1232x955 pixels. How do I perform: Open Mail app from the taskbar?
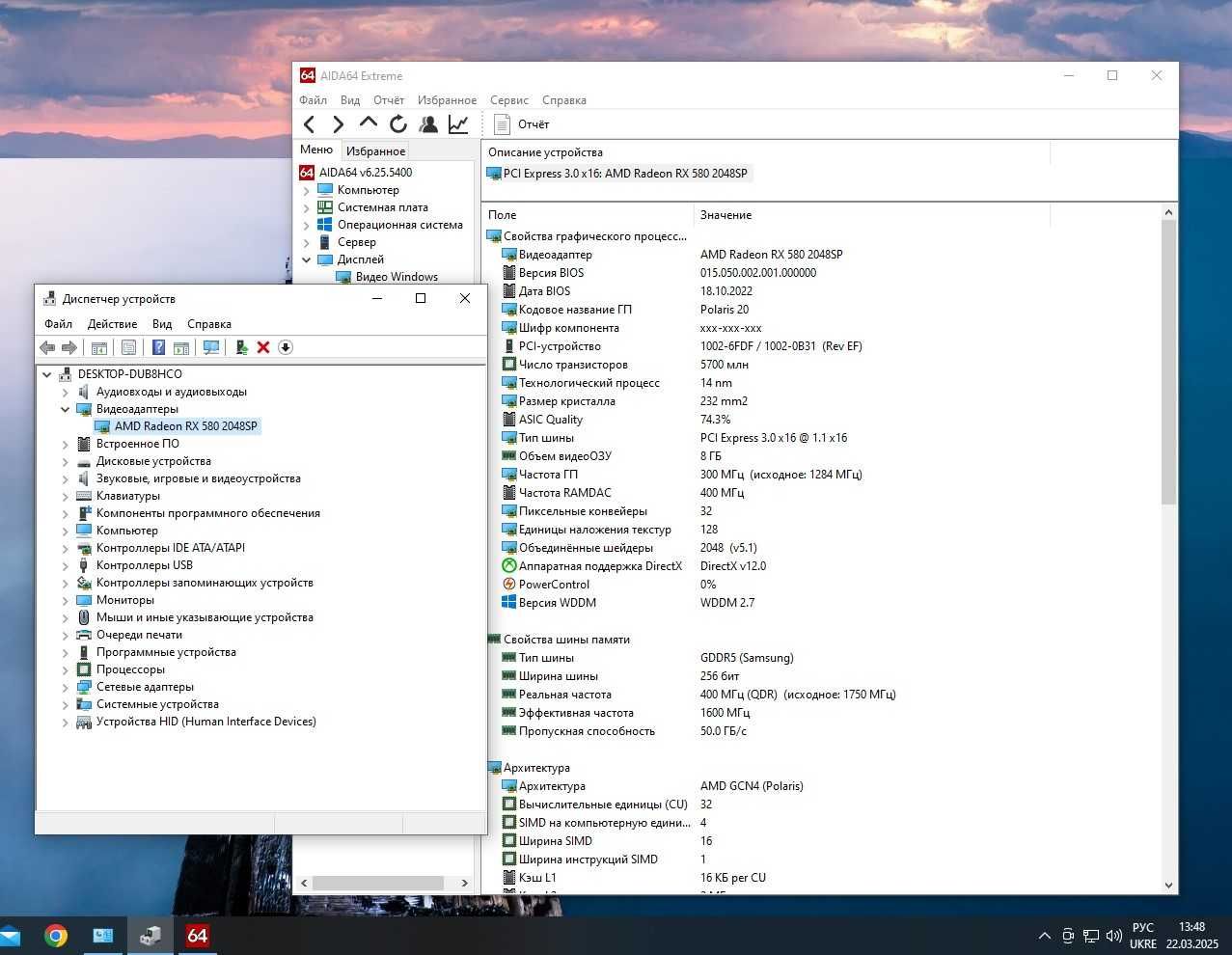pos(10,936)
